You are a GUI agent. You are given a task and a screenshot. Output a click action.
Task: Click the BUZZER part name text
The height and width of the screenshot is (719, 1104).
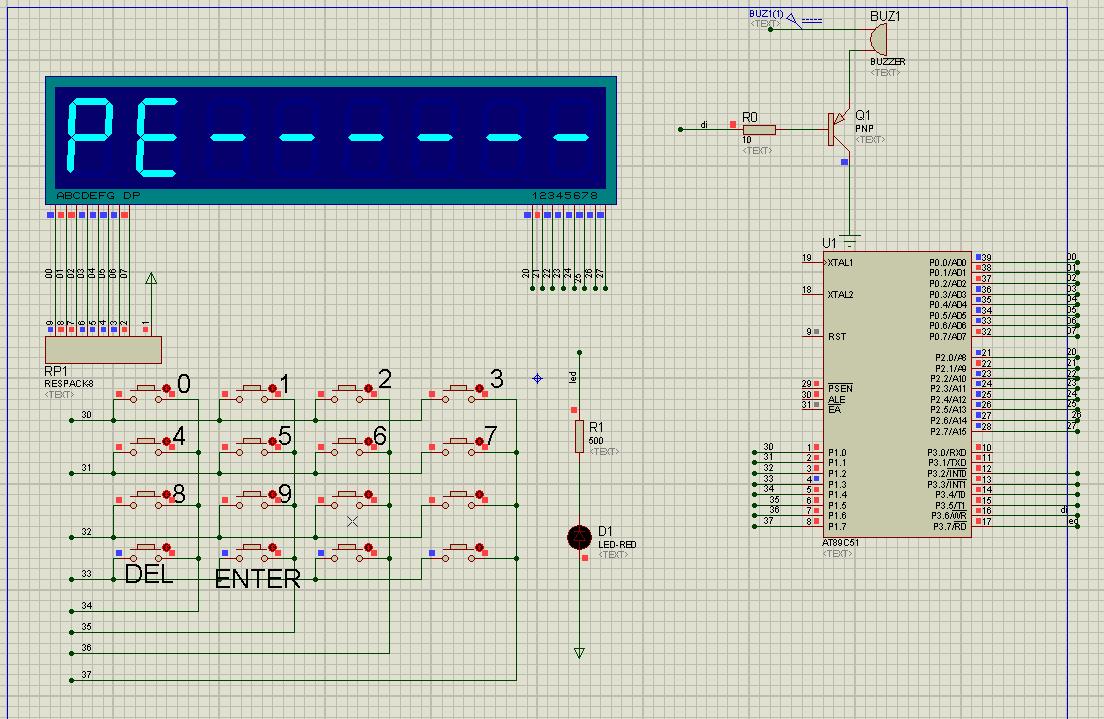[888, 62]
